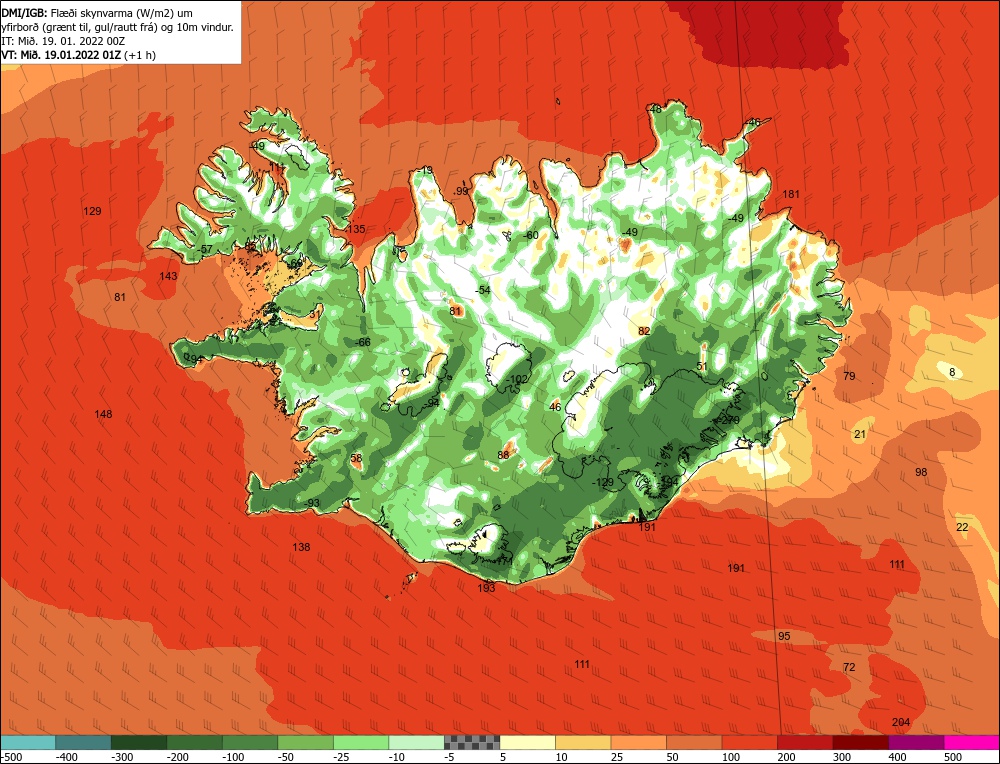Screen dimensions: 1000x764
Task: Click the initial time 'IT: Mið. 19. 01. 2022 00Z'
Action: [63, 41]
